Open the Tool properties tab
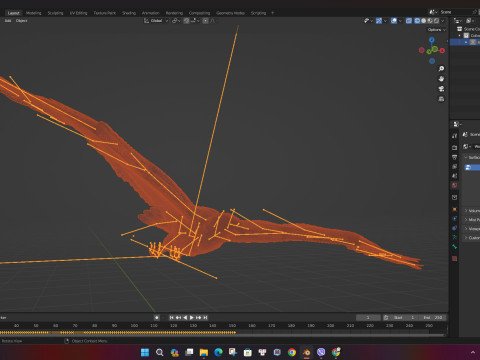This screenshot has width=480, height=360. 454,136
